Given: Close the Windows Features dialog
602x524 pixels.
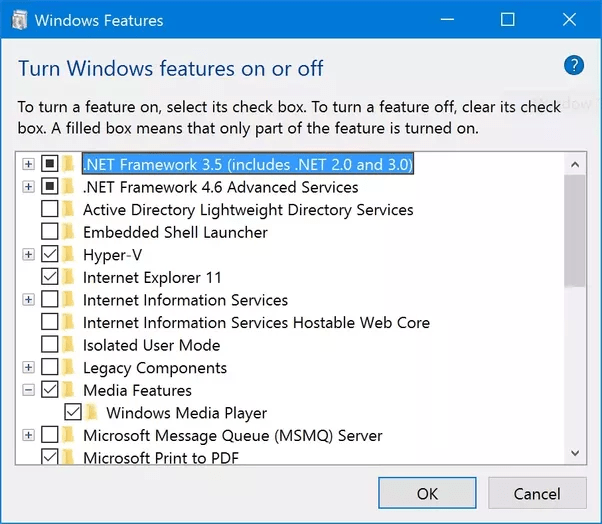Looking at the screenshot, I should point(569,19).
